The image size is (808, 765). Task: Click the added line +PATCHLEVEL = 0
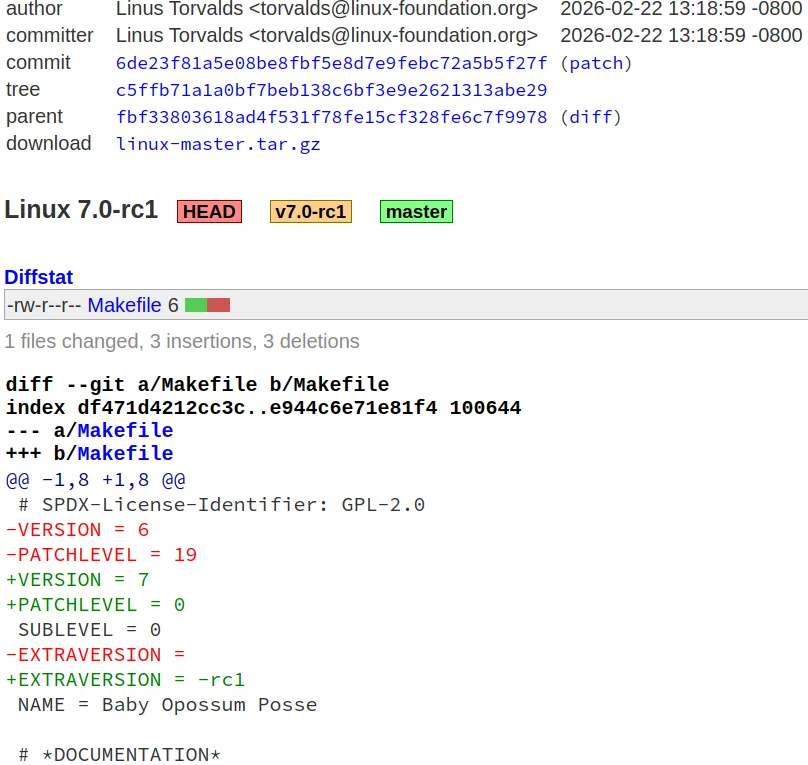pyautogui.click(x=95, y=605)
